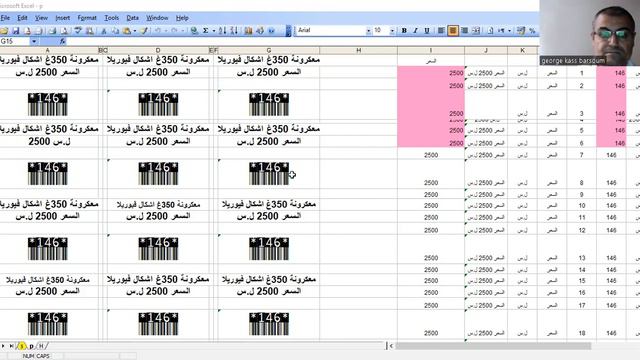Screen dimensions: 640x360
Task: Open the Window menu
Action: 157,18
